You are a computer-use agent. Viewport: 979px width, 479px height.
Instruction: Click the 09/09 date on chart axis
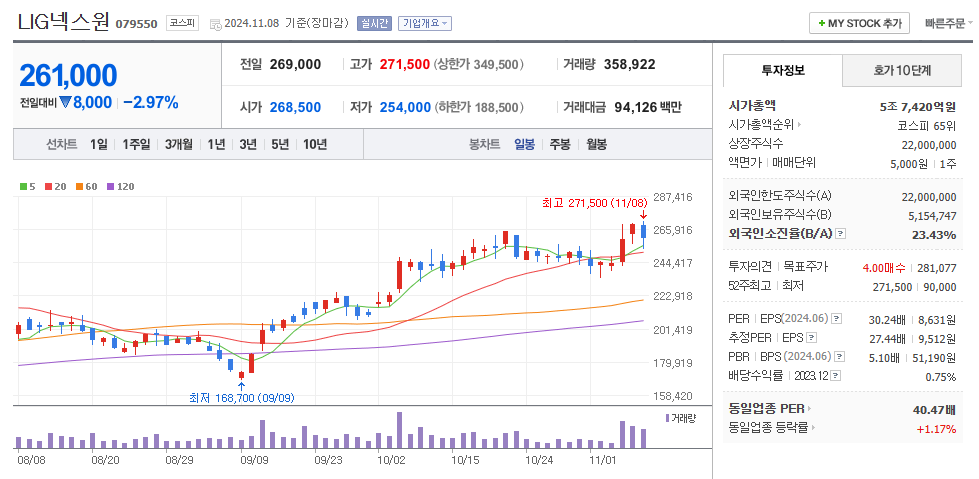pyautogui.click(x=253, y=459)
